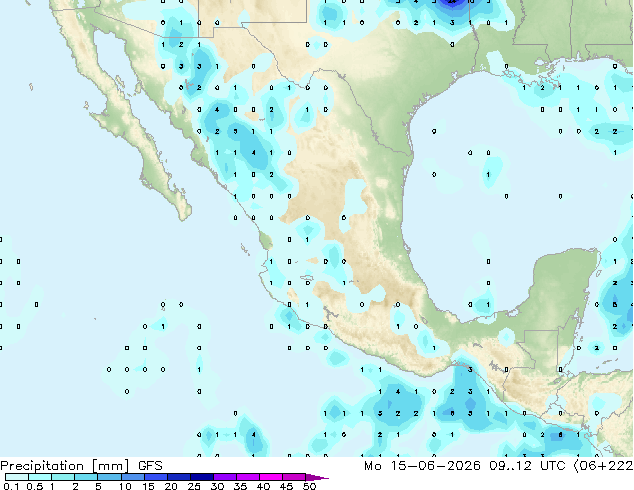Screen dimensions: 634x490
Task: Click the legend label '40'
Action: pyautogui.click(x=263, y=486)
